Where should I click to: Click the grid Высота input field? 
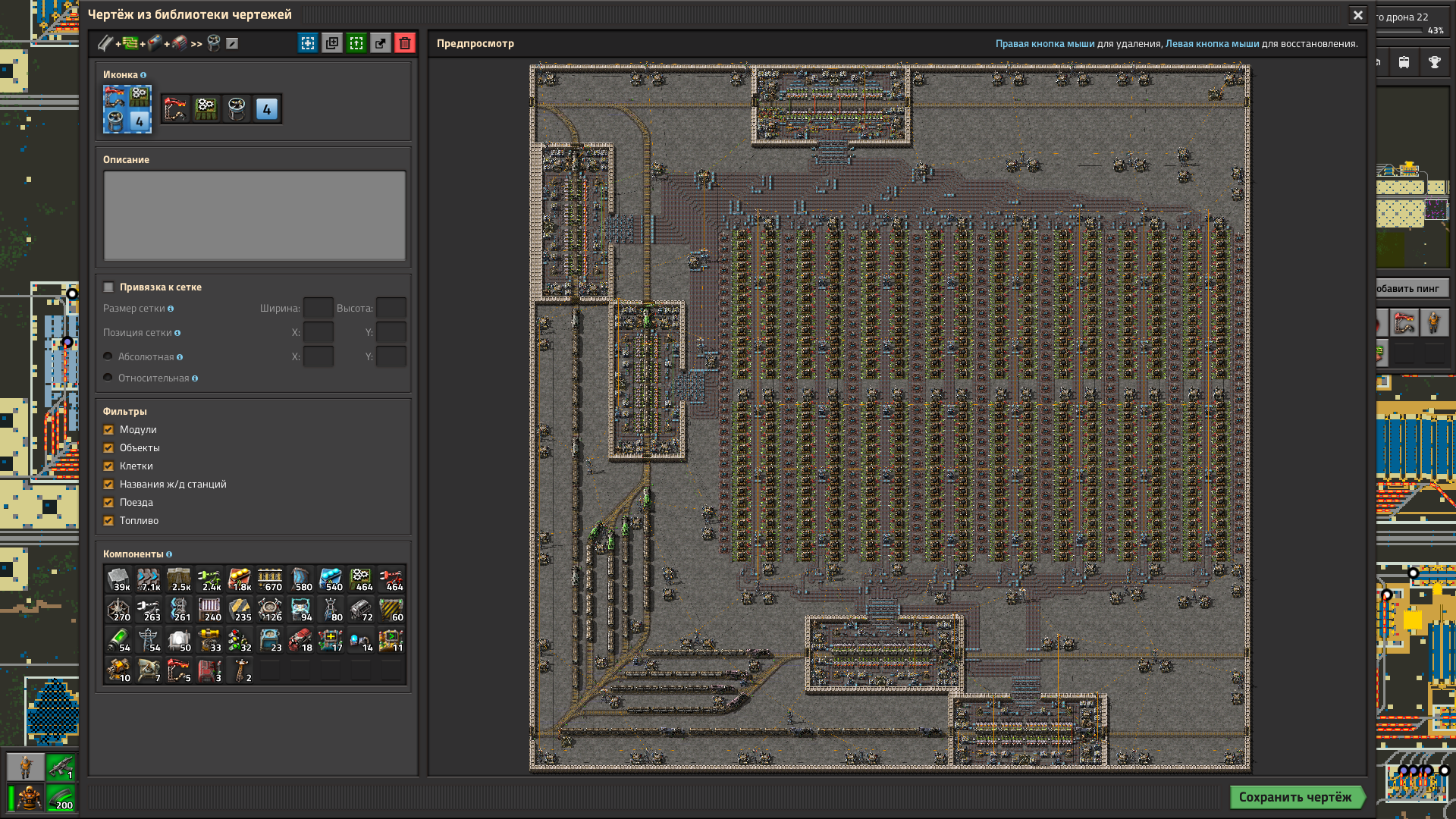point(391,309)
